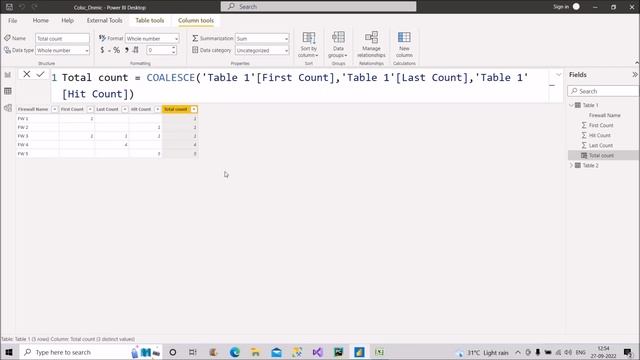Open Manage relationships tool
Image resolution: width=640 pixels, height=360 pixels.
(x=371, y=44)
